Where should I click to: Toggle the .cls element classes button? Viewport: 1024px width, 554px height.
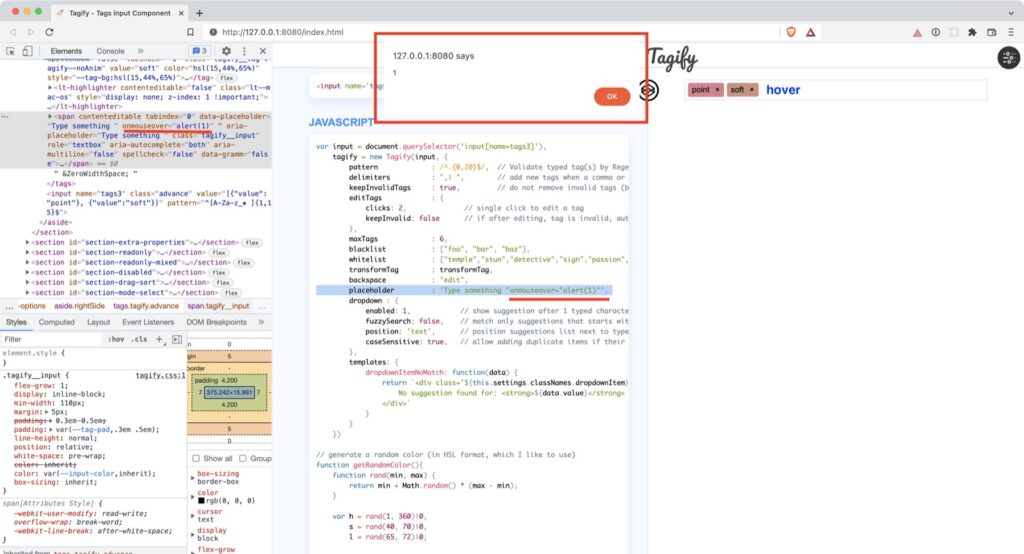(x=139, y=339)
